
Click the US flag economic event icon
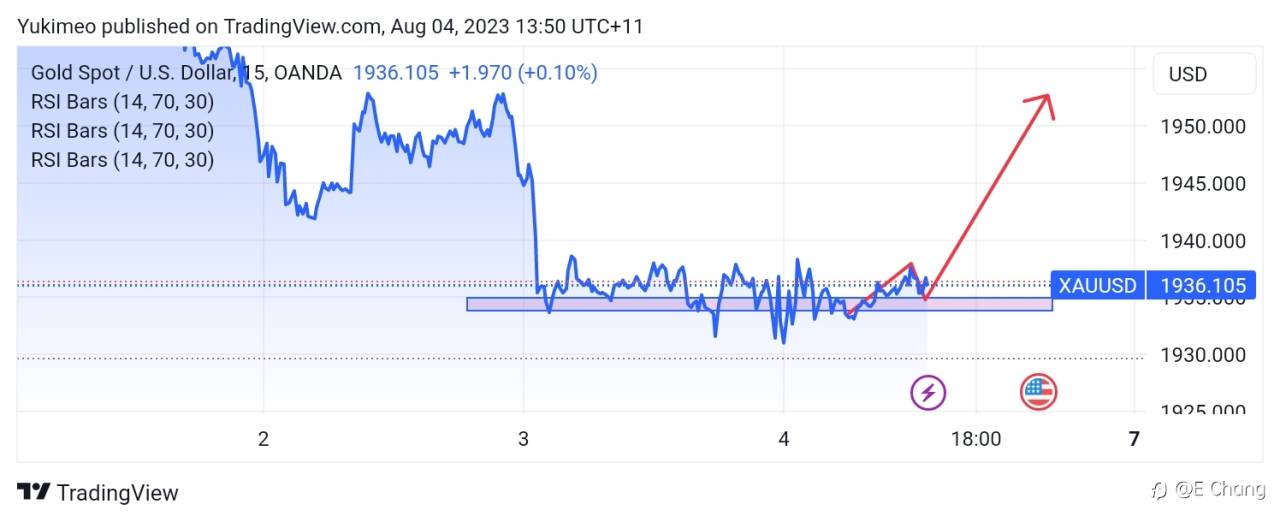1038,392
